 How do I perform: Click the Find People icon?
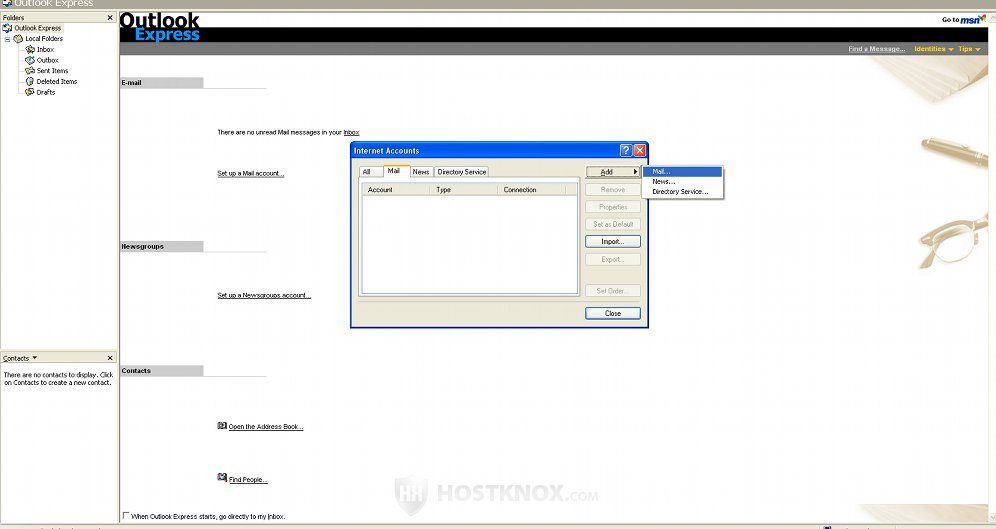222,477
